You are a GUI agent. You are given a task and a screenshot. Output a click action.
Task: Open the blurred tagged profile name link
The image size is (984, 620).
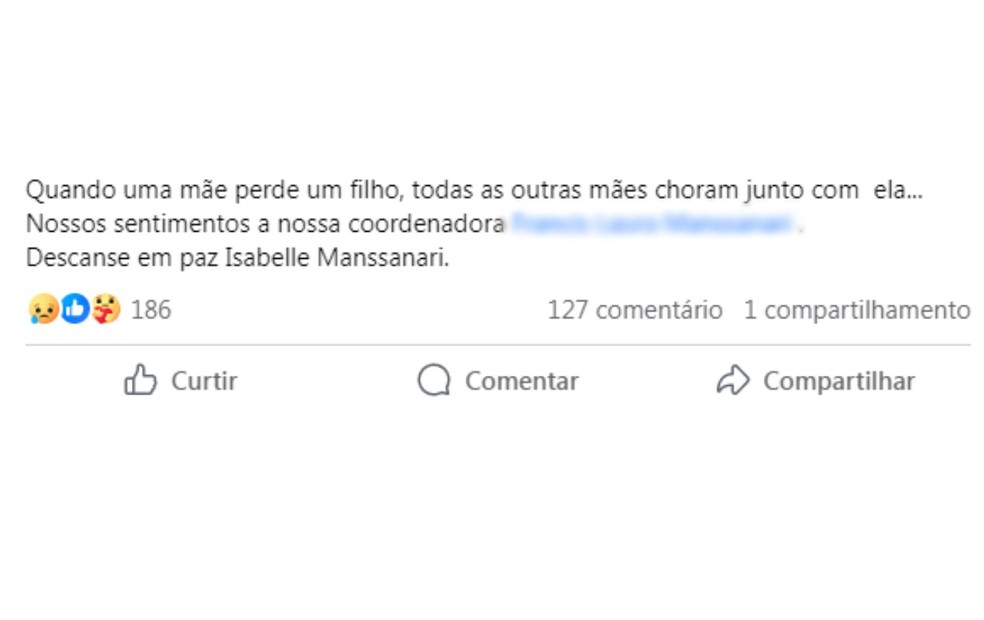coord(653,223)
